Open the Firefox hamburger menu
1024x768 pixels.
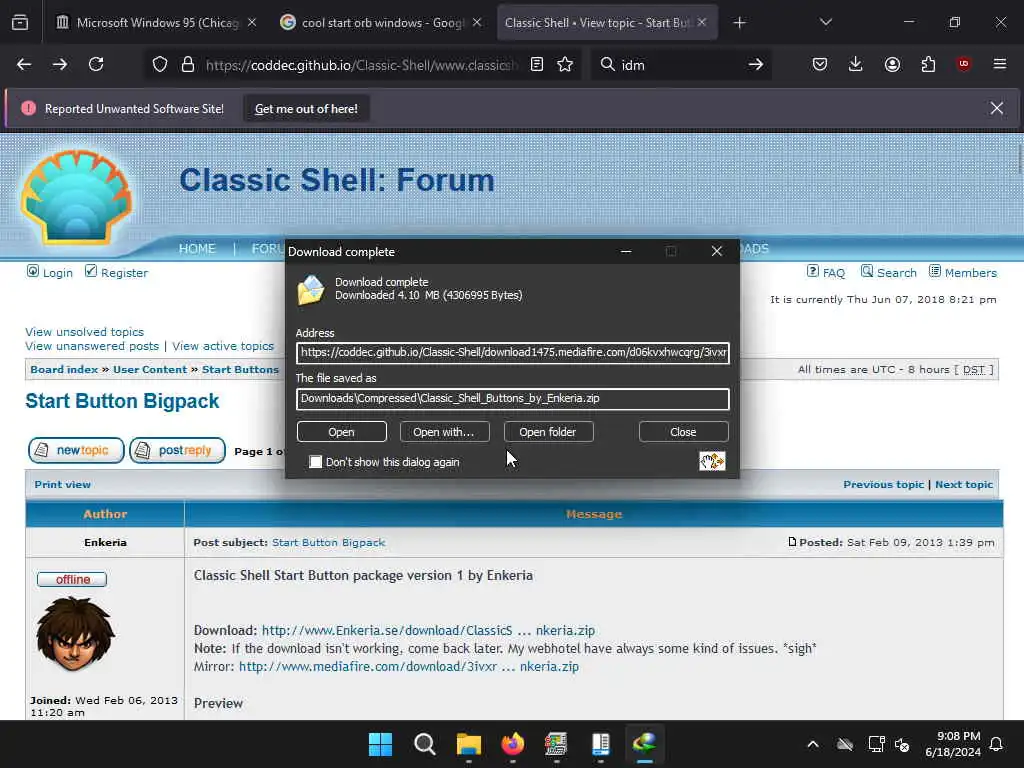[x=1000, y=64]
